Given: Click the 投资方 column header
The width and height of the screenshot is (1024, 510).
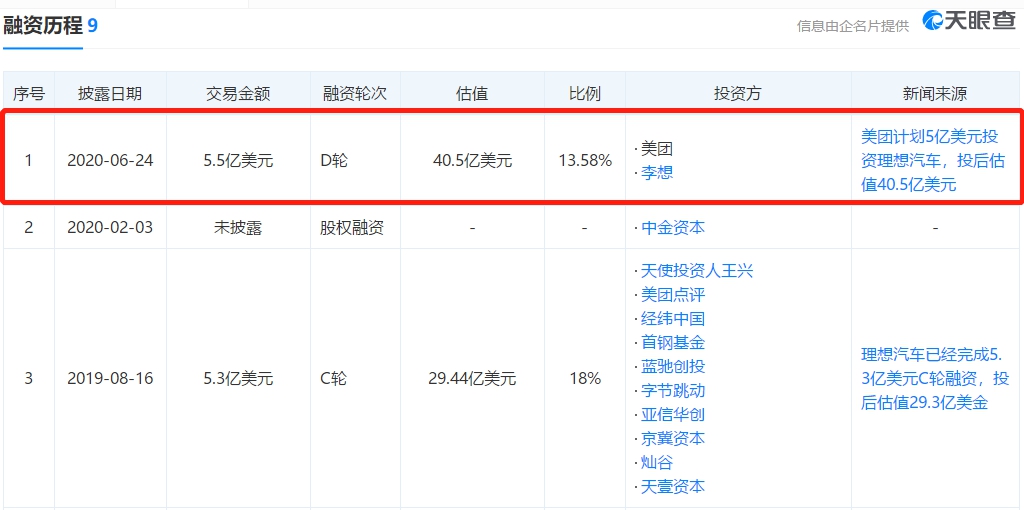Looking at the screenshot, I should tap(738, 93).
